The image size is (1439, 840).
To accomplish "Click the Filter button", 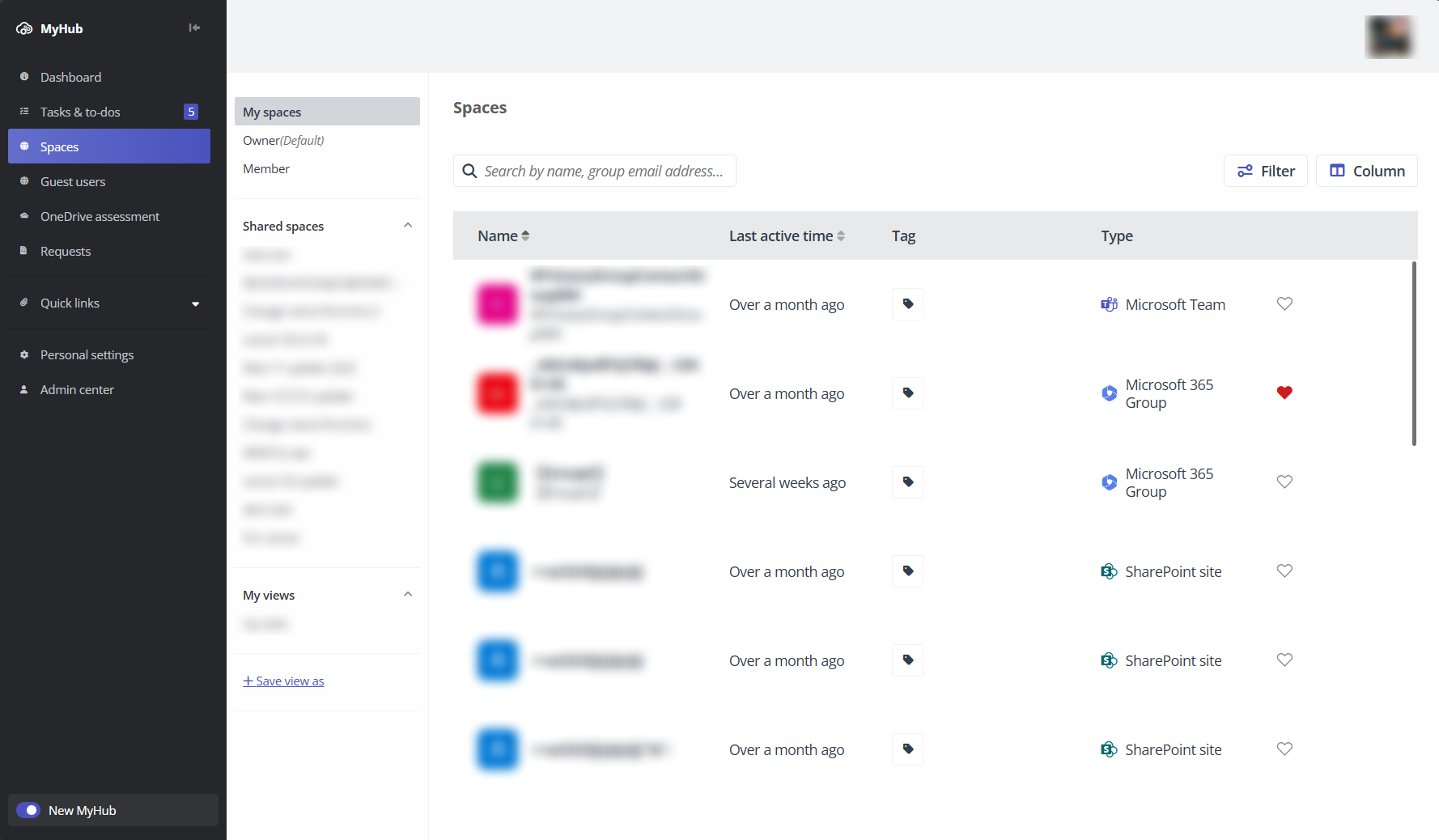I will point(1265,171).
